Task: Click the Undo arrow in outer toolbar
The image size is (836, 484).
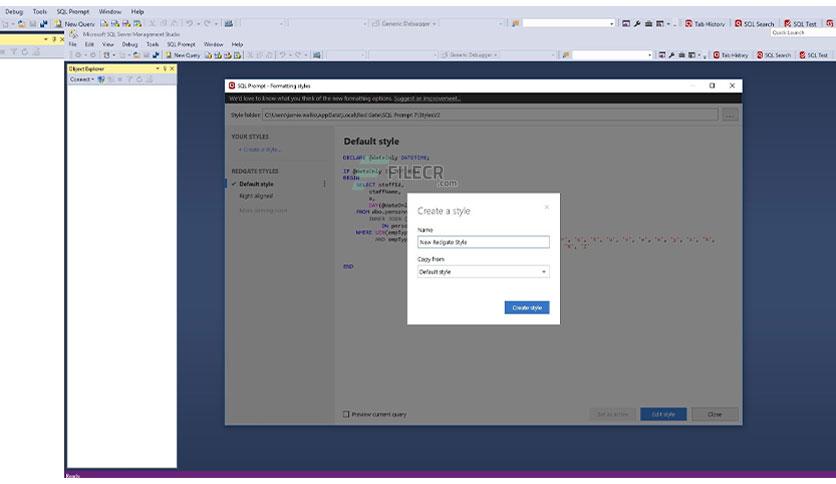Action: 189,23
